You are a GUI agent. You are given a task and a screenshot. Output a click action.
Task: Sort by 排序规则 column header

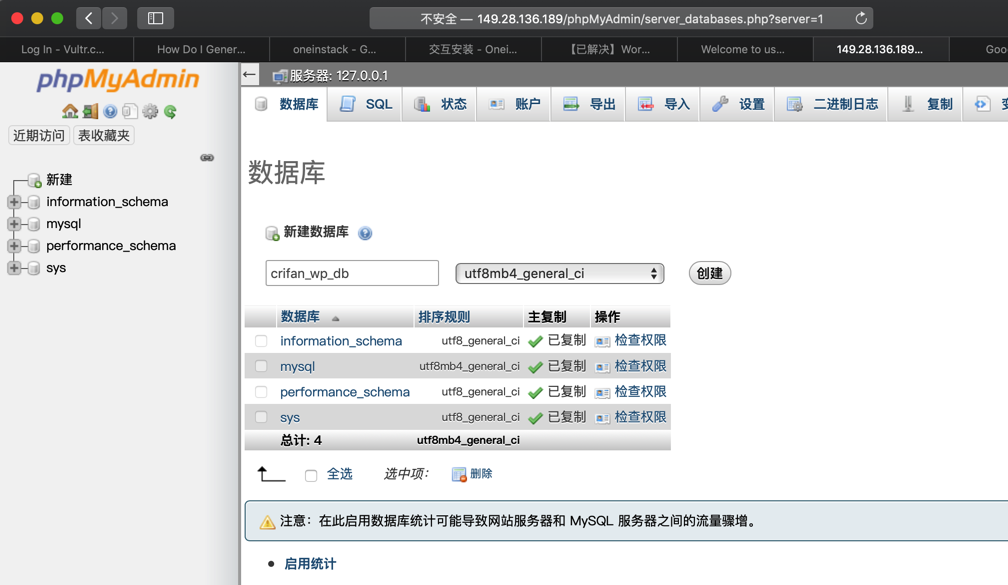click(444, 317)
